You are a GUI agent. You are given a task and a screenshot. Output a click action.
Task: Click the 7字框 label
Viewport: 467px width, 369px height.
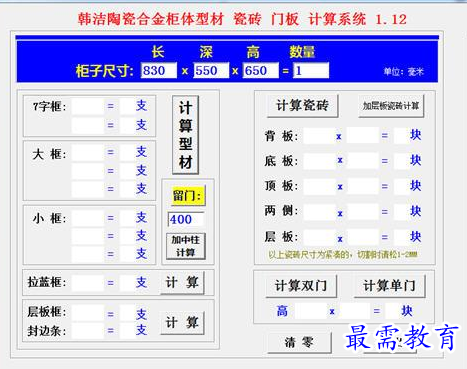click(x=49, y=107)
